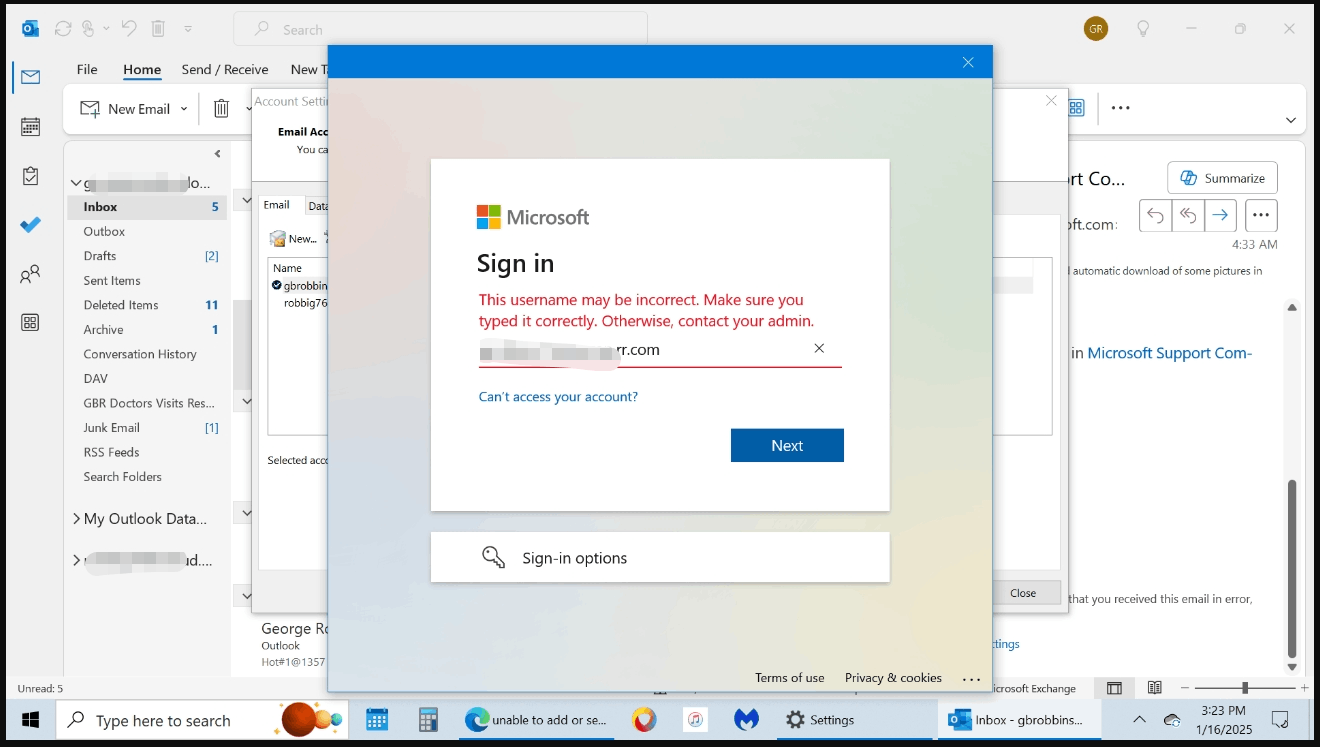
Task: Open Sign-in options
Action: click(660, 558)
